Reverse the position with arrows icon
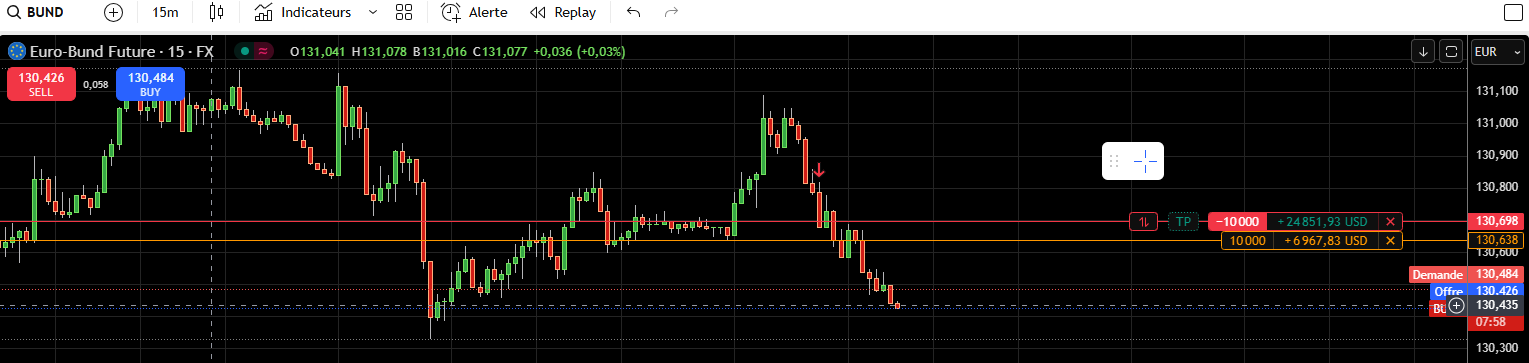Screen dimensions: 1529x363 click(x=1143, y=222)
